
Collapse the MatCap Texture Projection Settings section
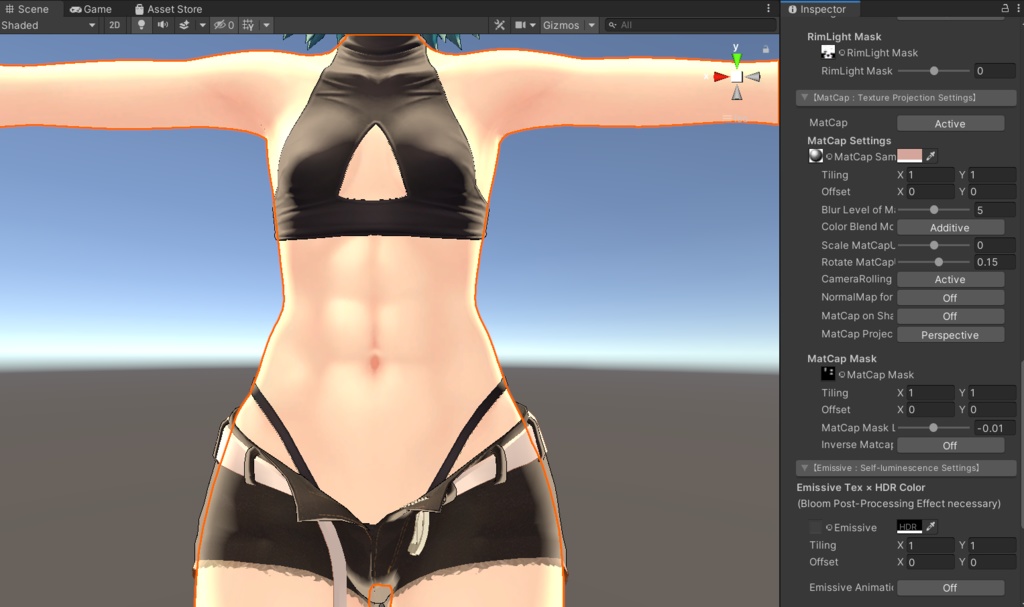pyautogui.click(x=805, y=97)
